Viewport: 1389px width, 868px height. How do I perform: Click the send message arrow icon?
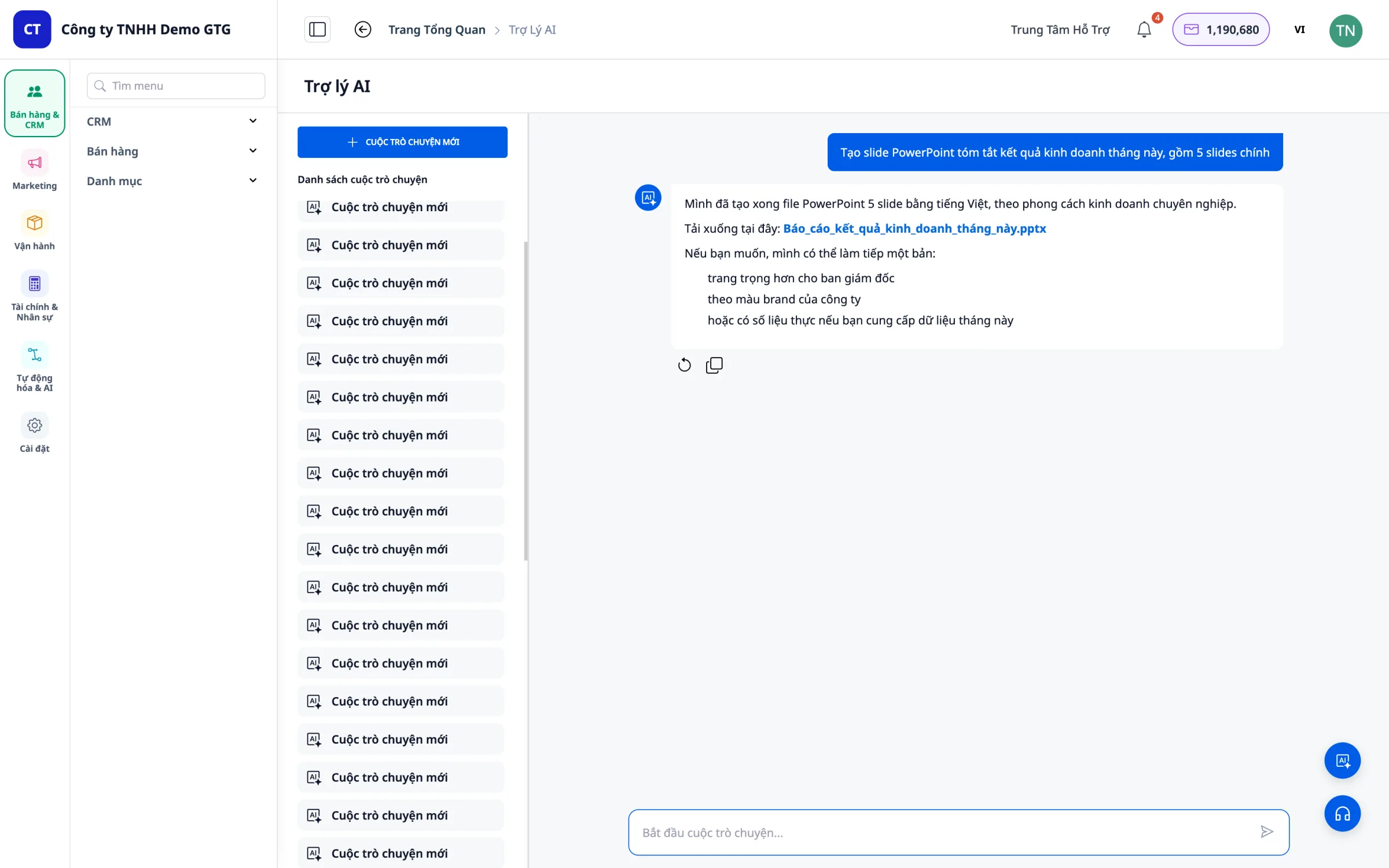[1266, 832]
